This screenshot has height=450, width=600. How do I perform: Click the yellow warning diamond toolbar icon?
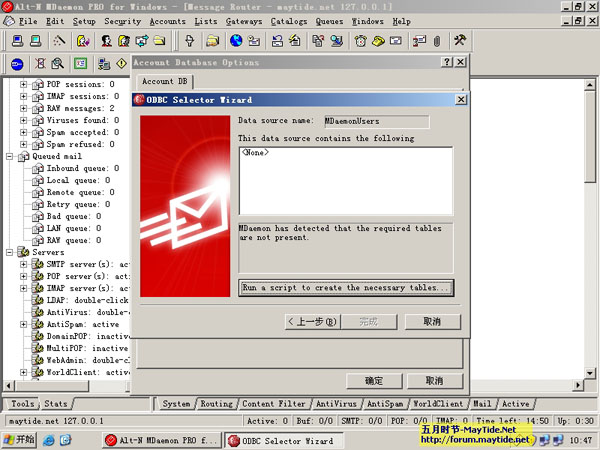[x=119, y=63]
